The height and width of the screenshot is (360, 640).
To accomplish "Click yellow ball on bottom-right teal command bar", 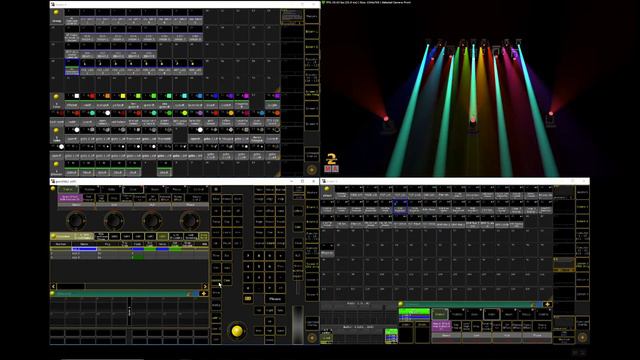I will pyautogui.click(x=401, y=304).
